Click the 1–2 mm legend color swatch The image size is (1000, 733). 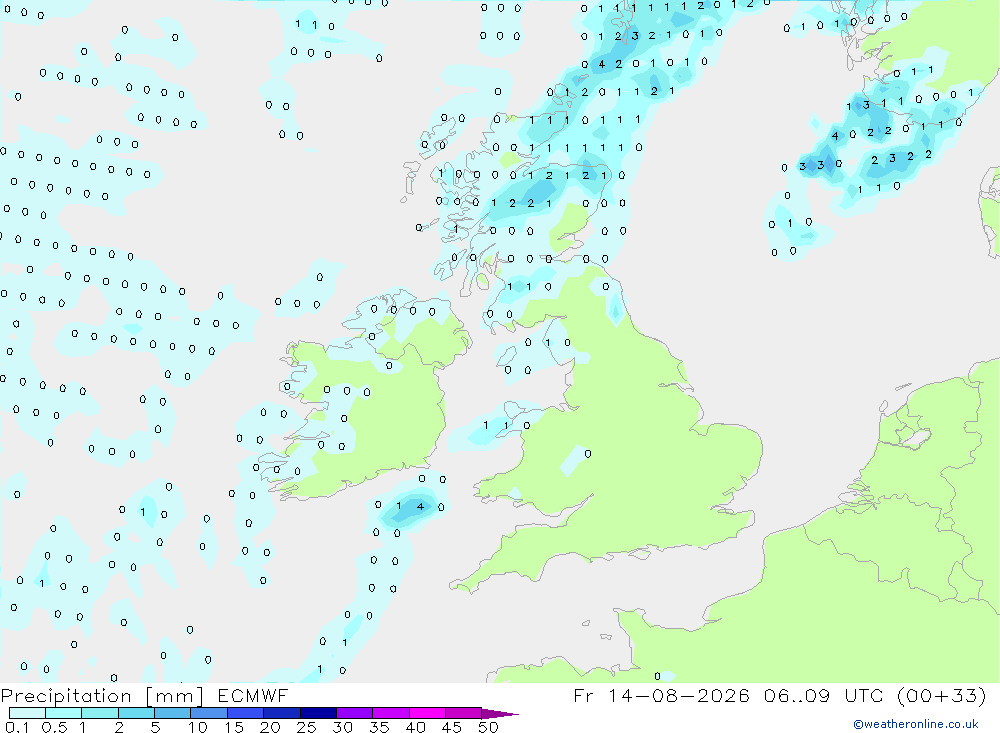tap(99, 713)
